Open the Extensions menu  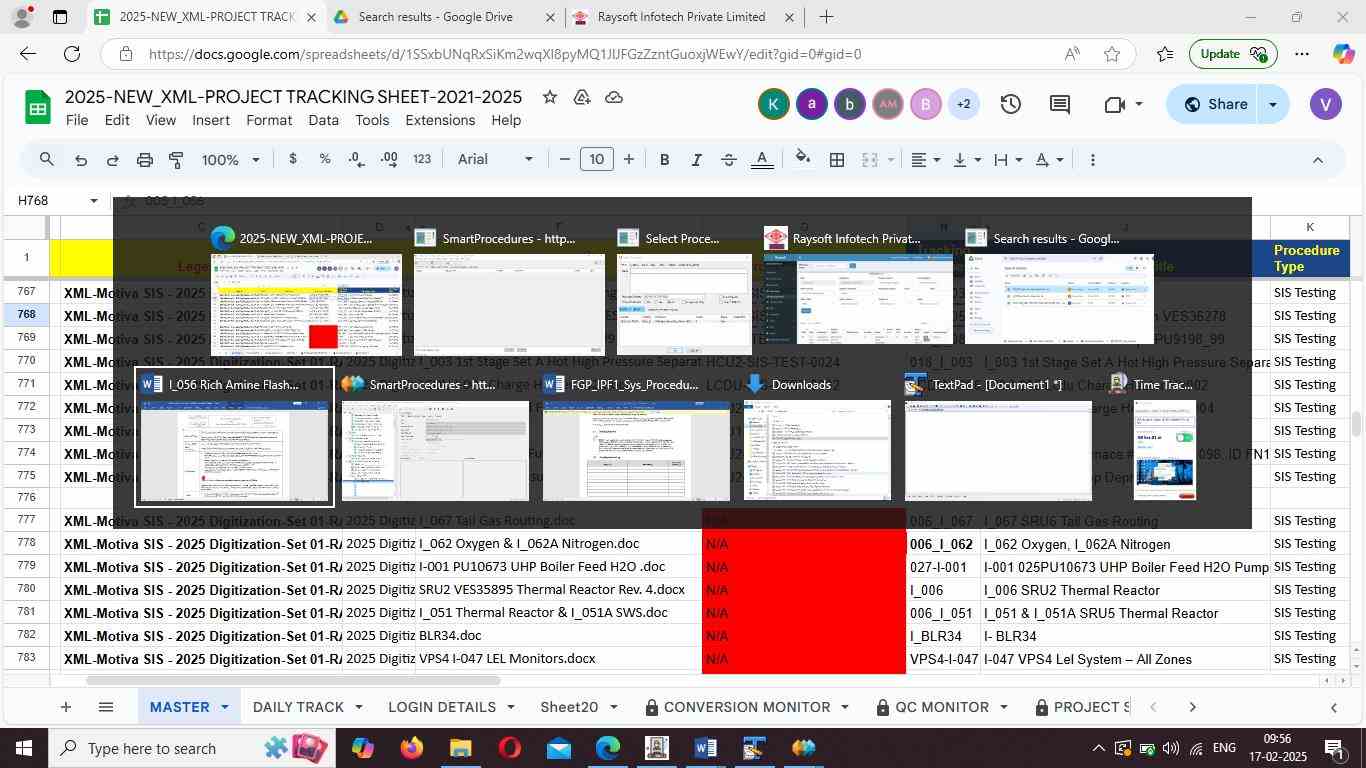440,120
